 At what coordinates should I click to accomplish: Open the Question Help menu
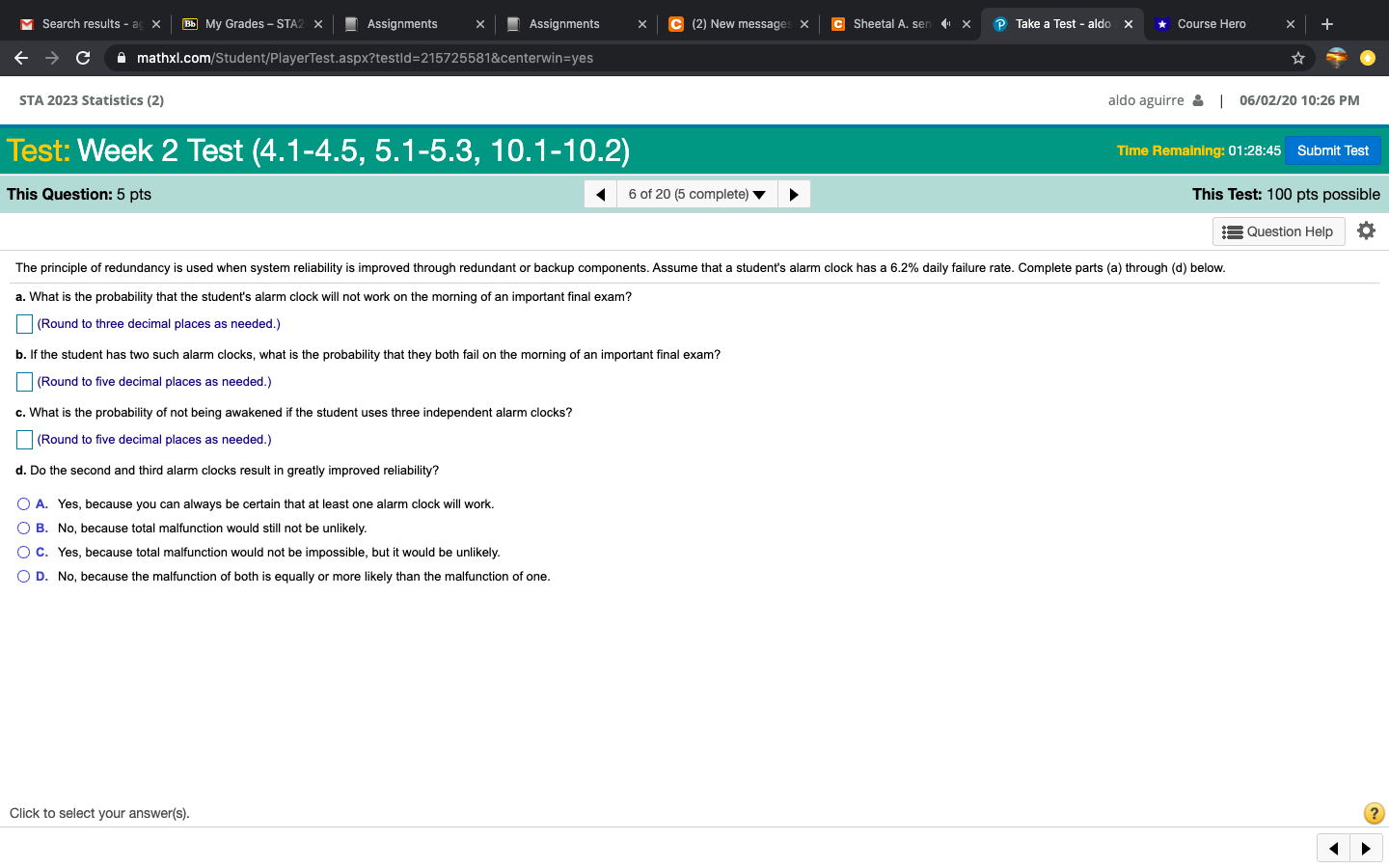pos(1278,231)
